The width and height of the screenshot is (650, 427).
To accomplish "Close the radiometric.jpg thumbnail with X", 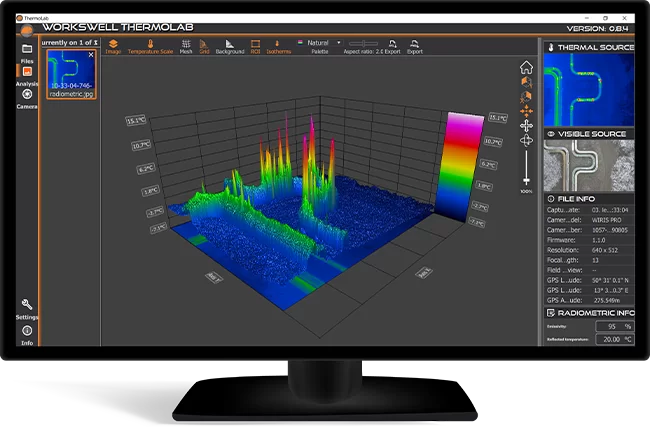I will (x=91, y=55).
